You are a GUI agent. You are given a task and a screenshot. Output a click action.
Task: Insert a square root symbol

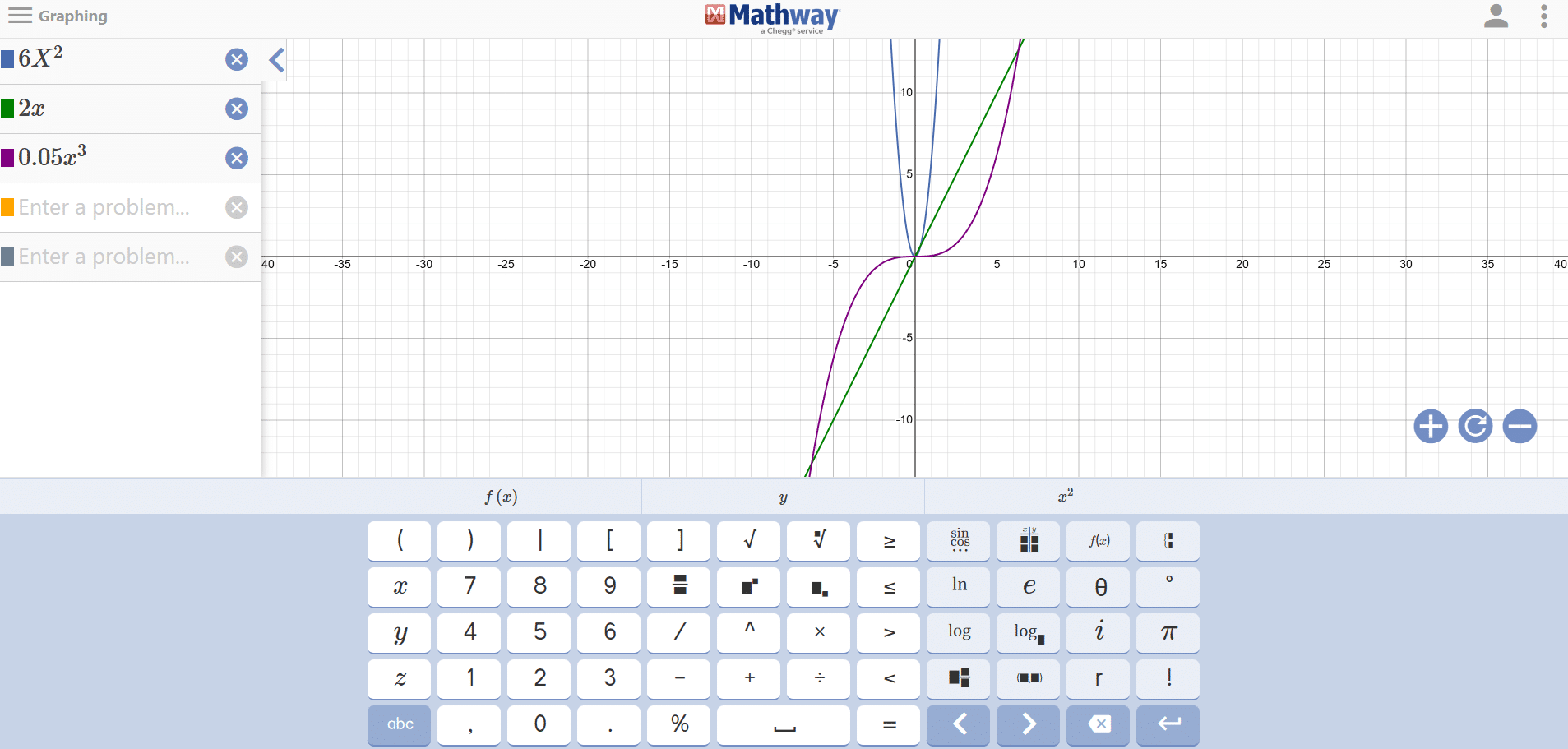pyautogui.click(x=750, y=540)
